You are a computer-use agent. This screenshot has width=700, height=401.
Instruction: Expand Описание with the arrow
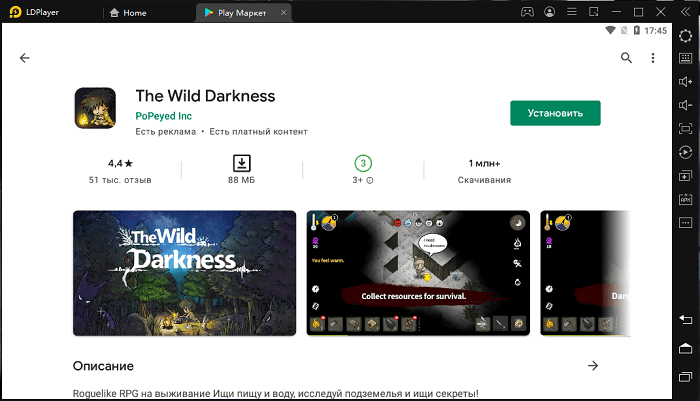(593, 366)
